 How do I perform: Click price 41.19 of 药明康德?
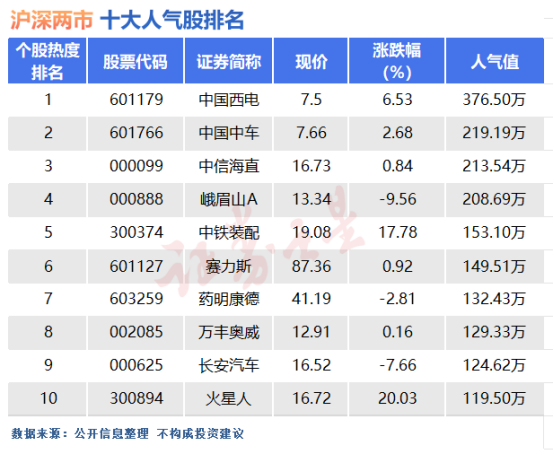[x=311, y=299]
